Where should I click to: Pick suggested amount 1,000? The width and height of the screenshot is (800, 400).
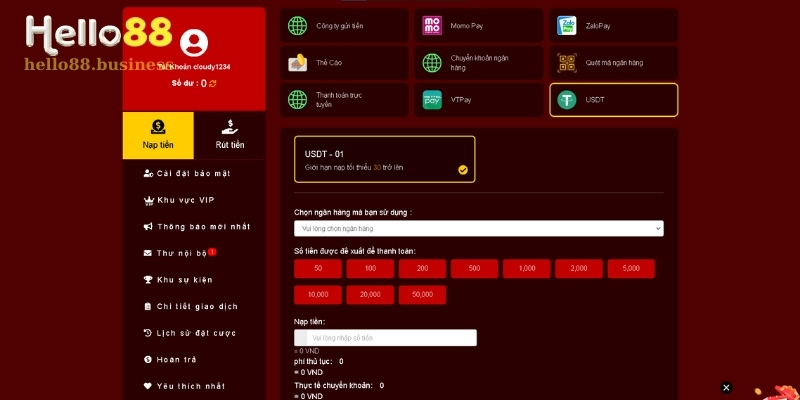[x=527, y=268]
